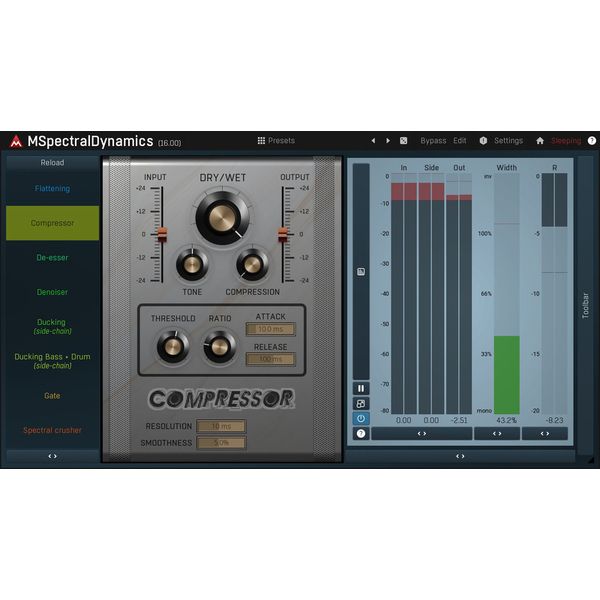Click the meter popup window icon
This screenshot has width=600, height=600.
(x=361, y=403)
